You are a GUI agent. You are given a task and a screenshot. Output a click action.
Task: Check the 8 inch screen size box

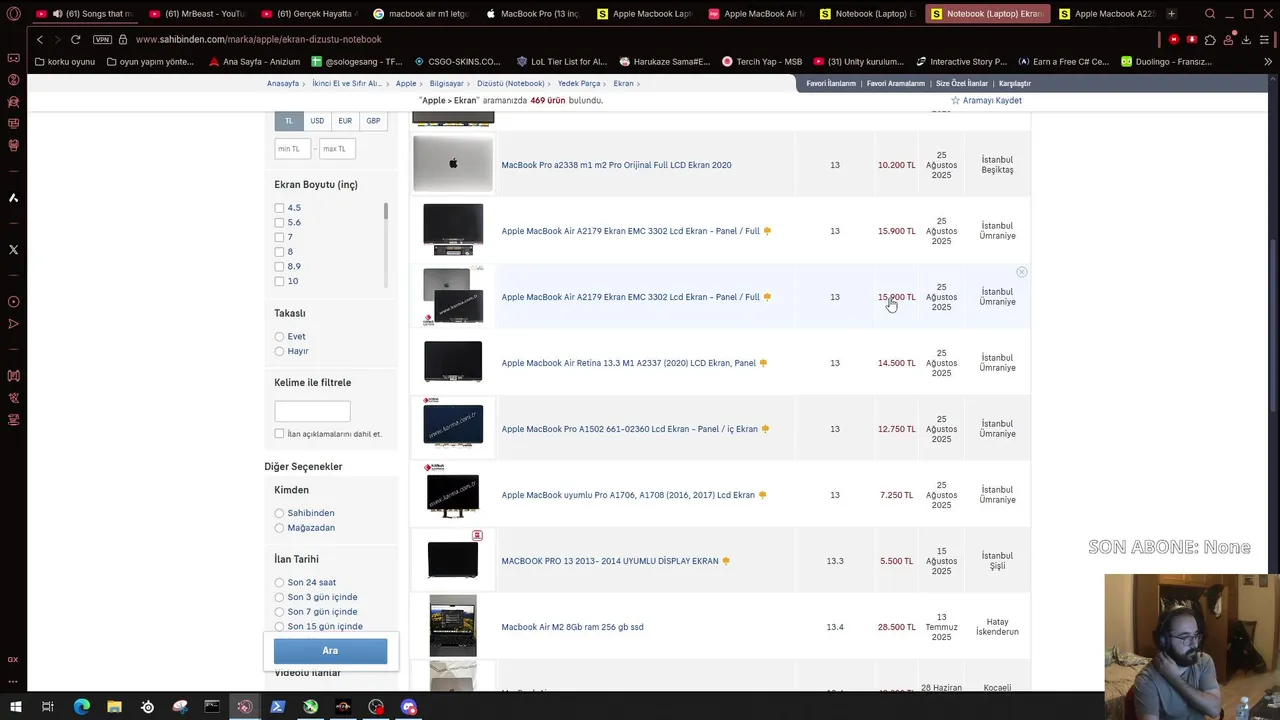pos(279,252)
